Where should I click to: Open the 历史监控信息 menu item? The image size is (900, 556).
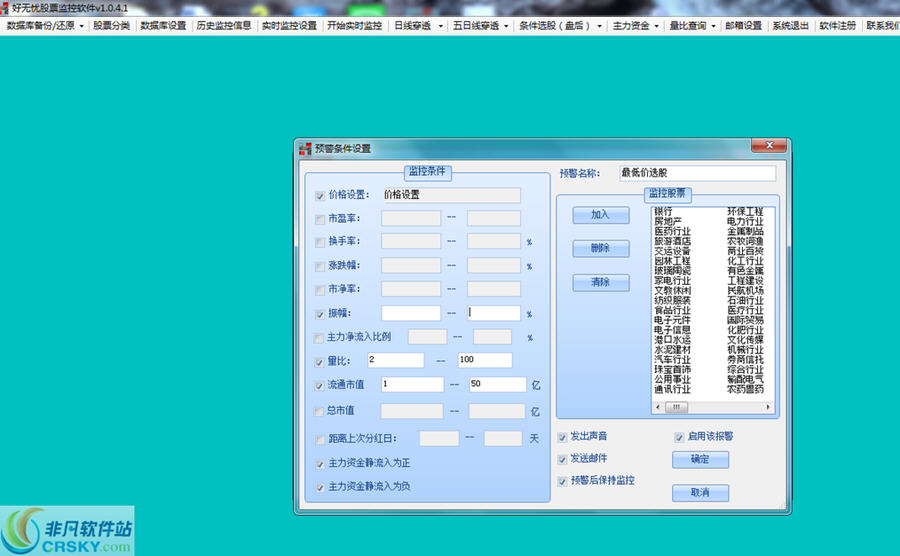[224, 26]
